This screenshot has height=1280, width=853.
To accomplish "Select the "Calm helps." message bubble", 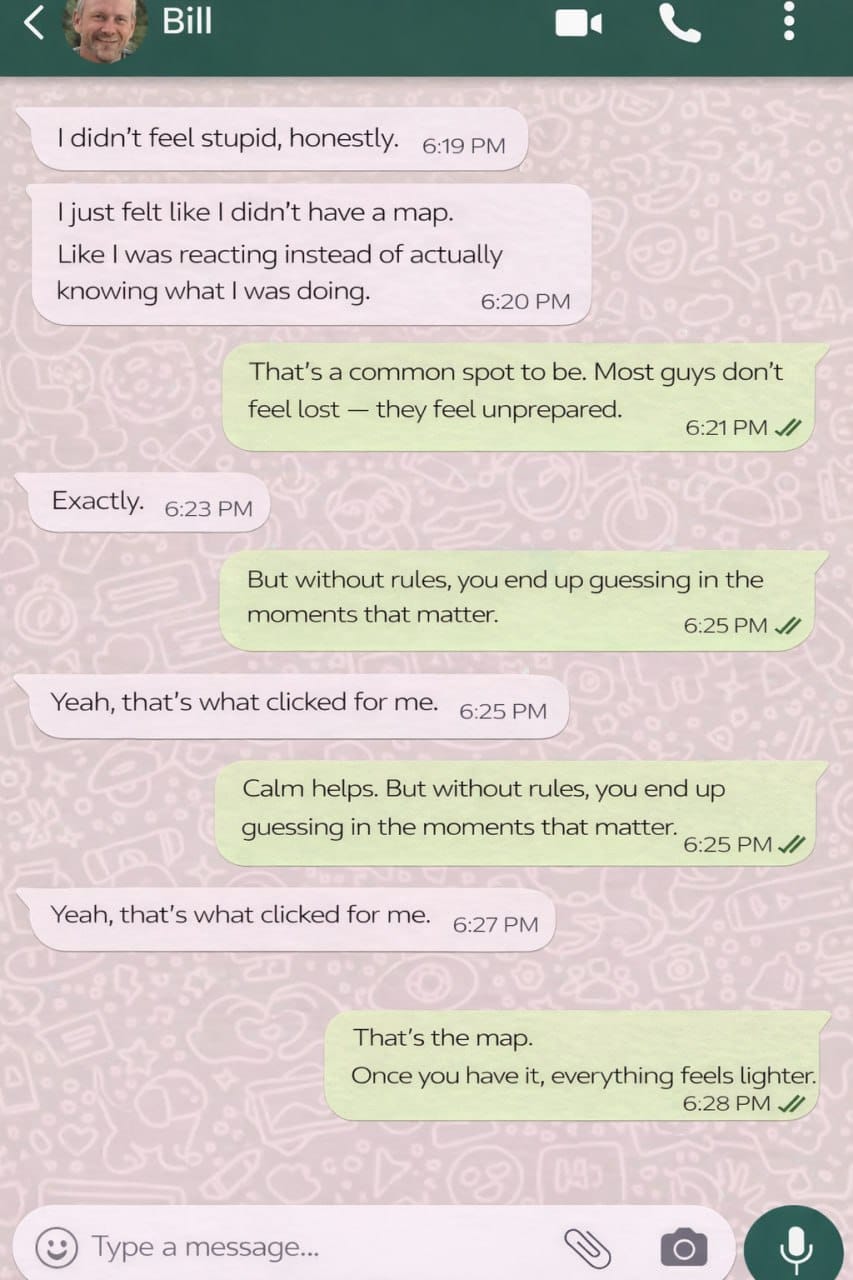I will (523, 813).
